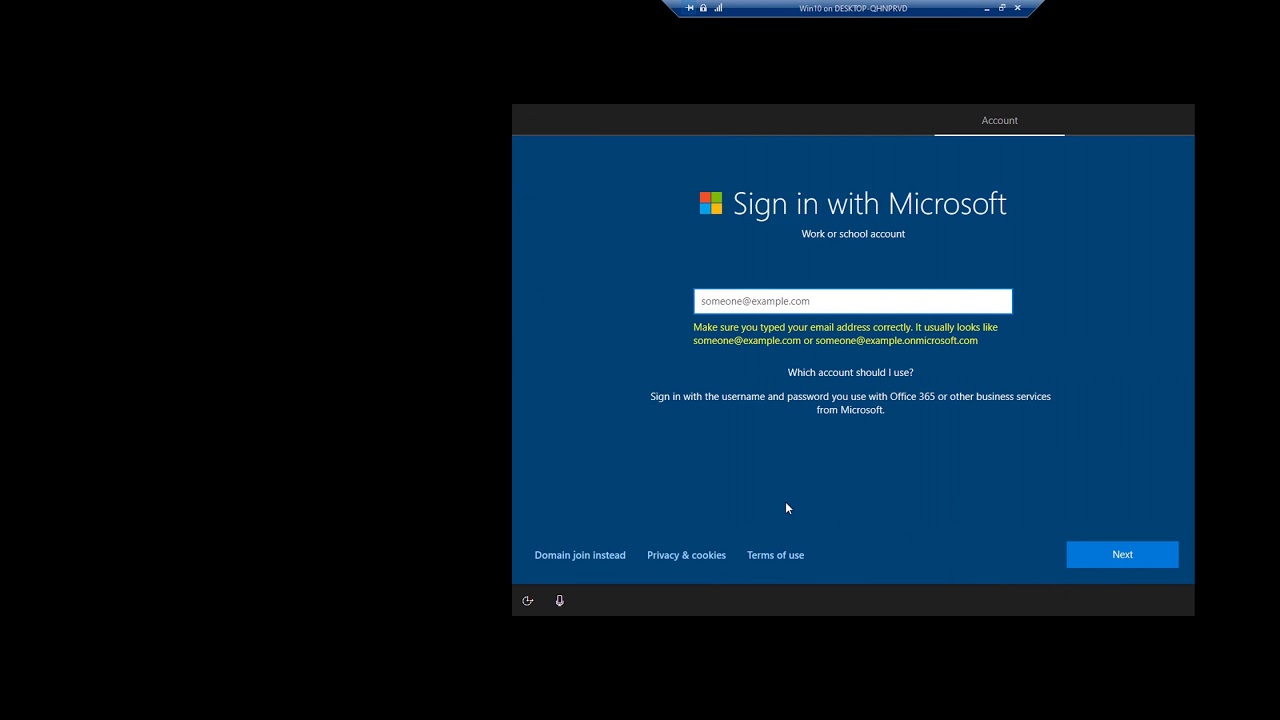Open the Ease of Access icon
This screenshot has width=1280, height=720.
point(528,601)
